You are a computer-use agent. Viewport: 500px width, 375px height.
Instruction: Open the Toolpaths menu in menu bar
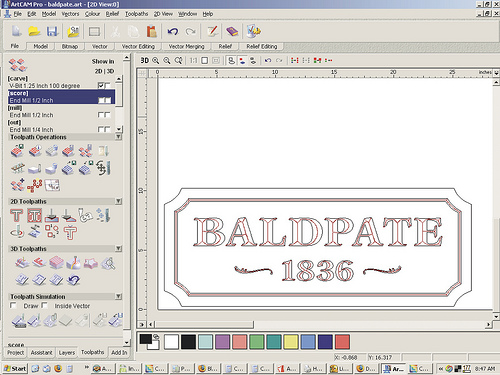point(137,14)
